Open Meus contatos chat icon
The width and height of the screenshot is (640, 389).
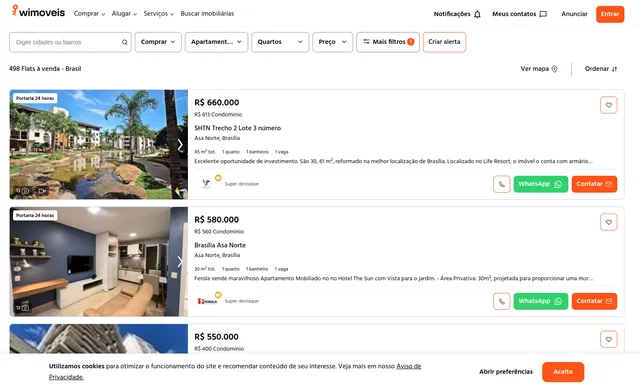point(543,14)
